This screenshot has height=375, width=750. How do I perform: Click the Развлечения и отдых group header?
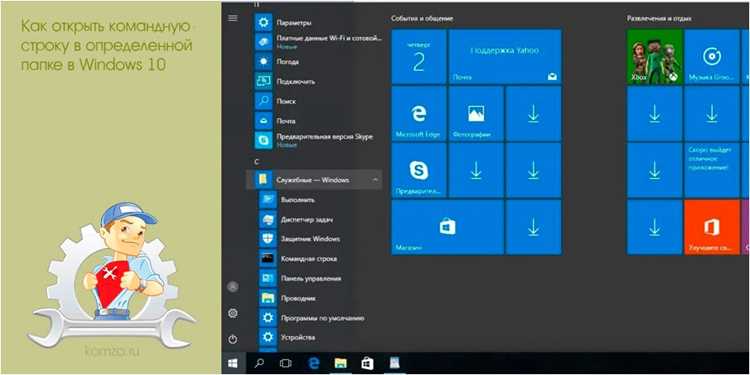[659, 18]
